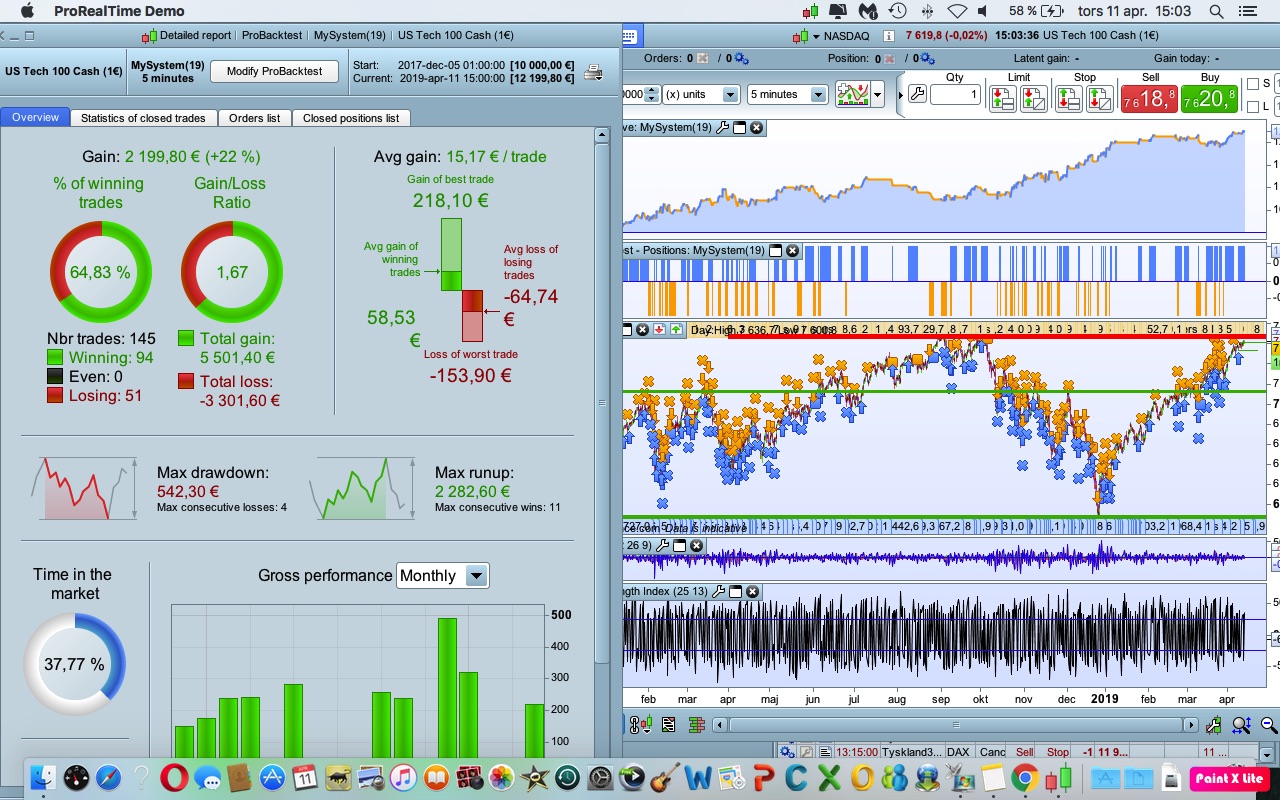
Task: Close the Positions: MySystem(19) panel
Action: 792,250
